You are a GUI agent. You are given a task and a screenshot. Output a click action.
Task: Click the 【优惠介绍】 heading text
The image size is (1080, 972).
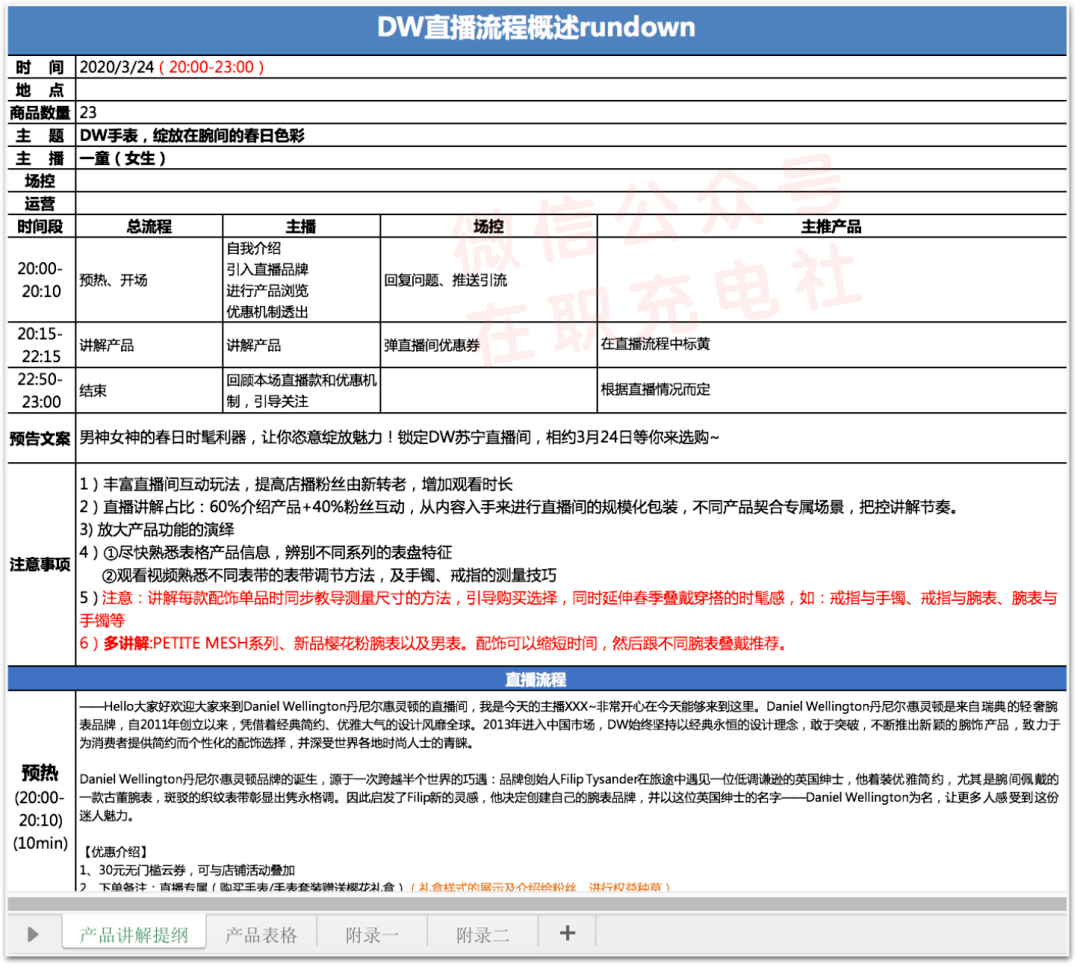click(x=114, y=851)
